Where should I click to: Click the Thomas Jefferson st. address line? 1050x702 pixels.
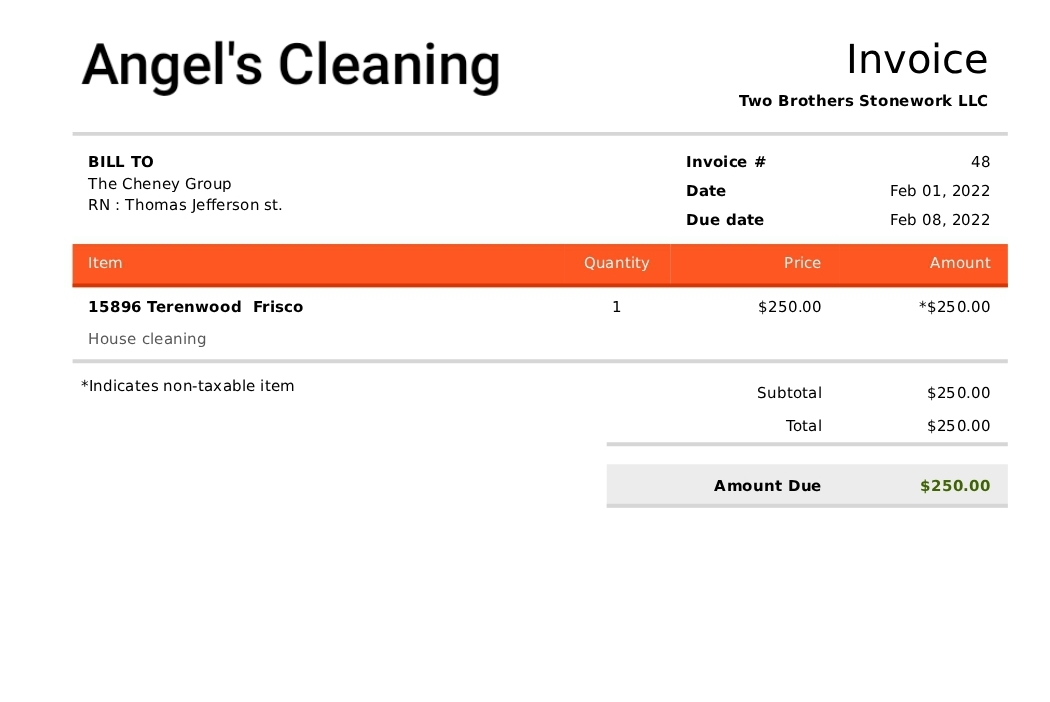(185, 205)
